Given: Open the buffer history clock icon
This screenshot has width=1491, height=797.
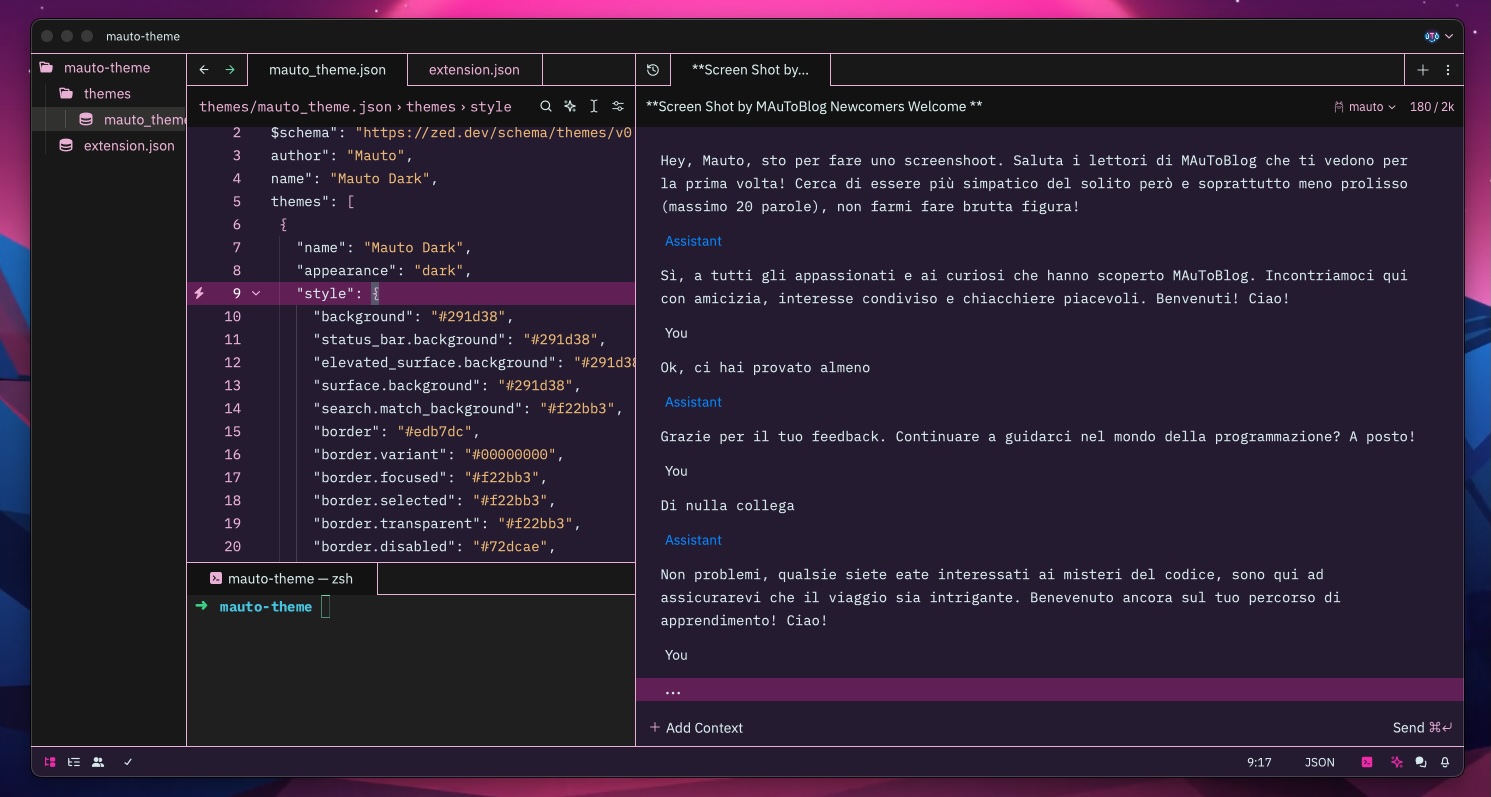Looking at the screenshot, I should coord(652,70).
